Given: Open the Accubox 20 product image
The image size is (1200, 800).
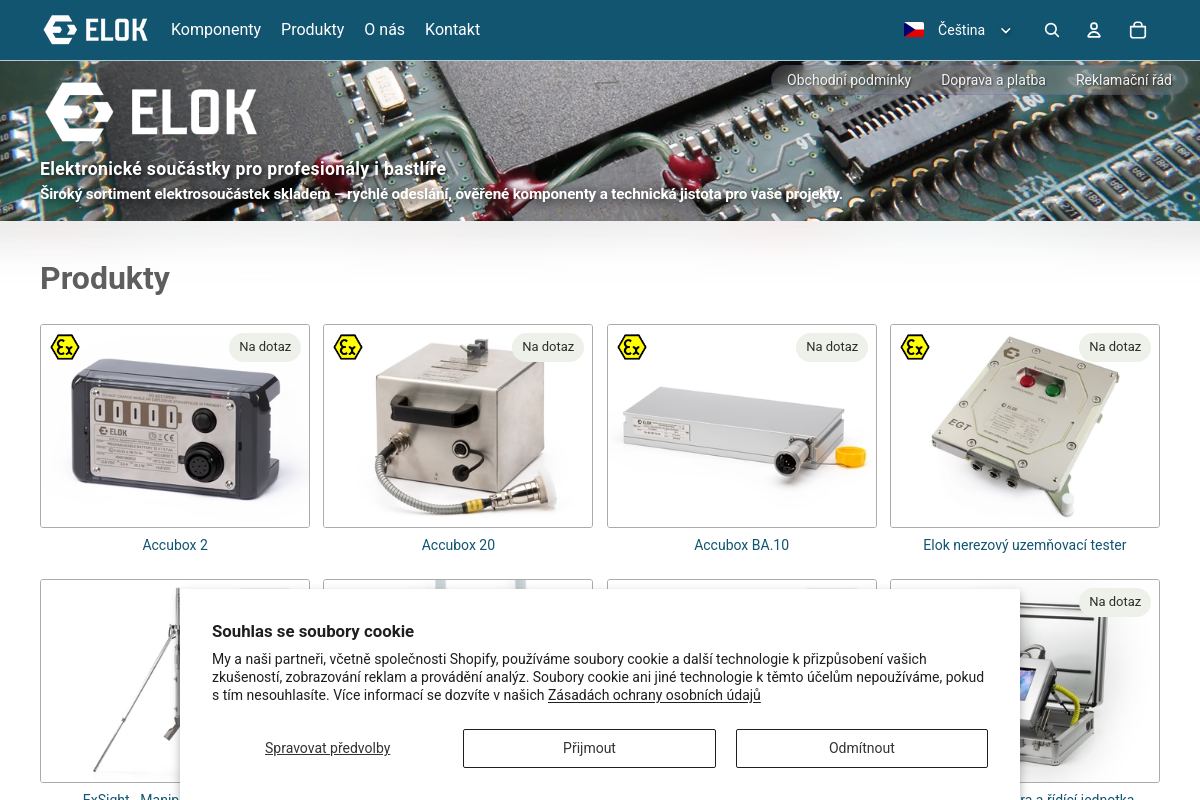Looking at the screenshot, I should point(458,427).
